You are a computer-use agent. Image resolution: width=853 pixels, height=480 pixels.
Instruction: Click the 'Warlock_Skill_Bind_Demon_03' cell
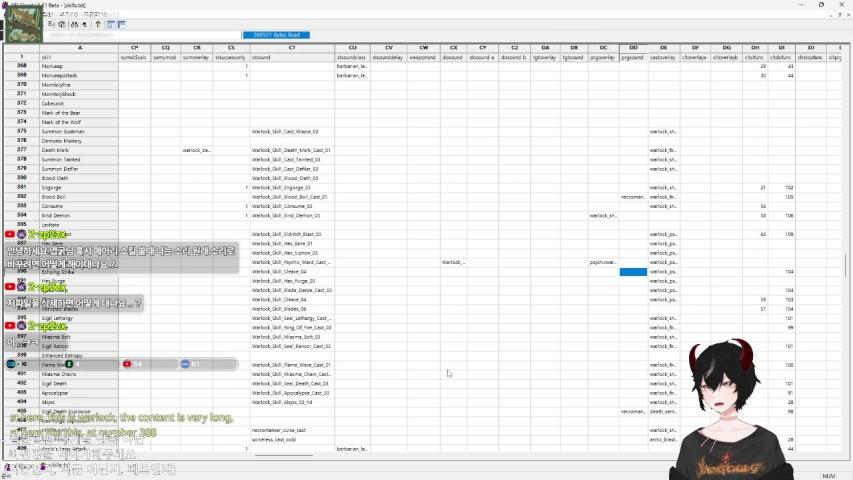pos(292,216)
